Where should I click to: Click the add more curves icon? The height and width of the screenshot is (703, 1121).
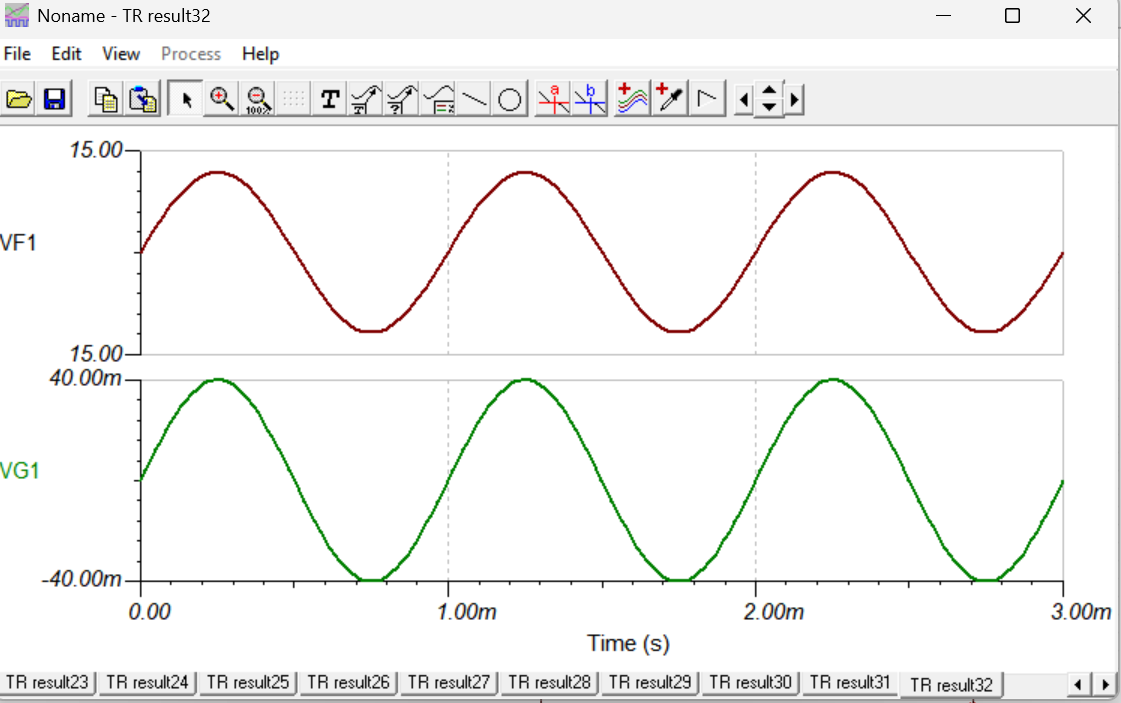coord(632,99)
